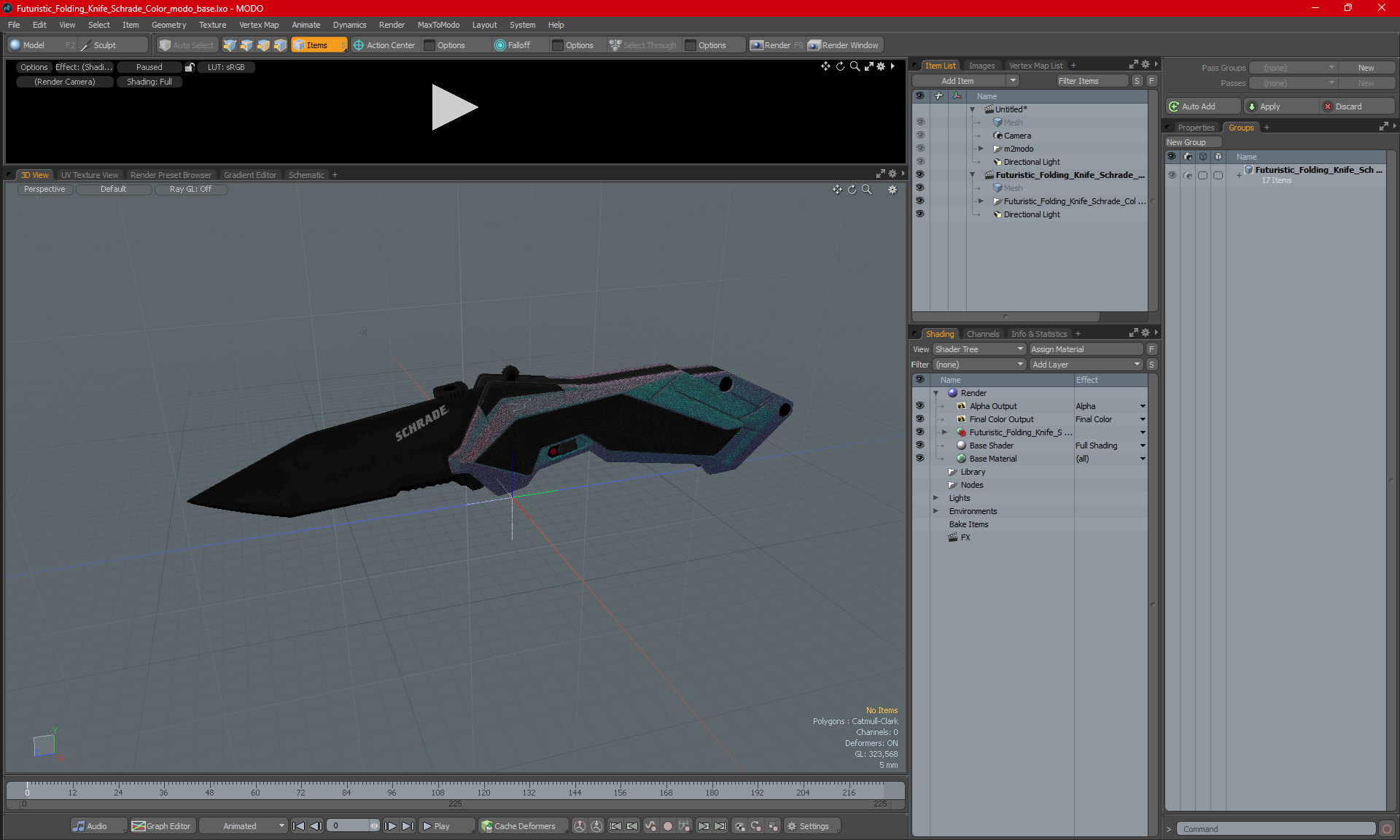Start preview render with large play arrow
The image size is (1400, 840).
(454, 107)
